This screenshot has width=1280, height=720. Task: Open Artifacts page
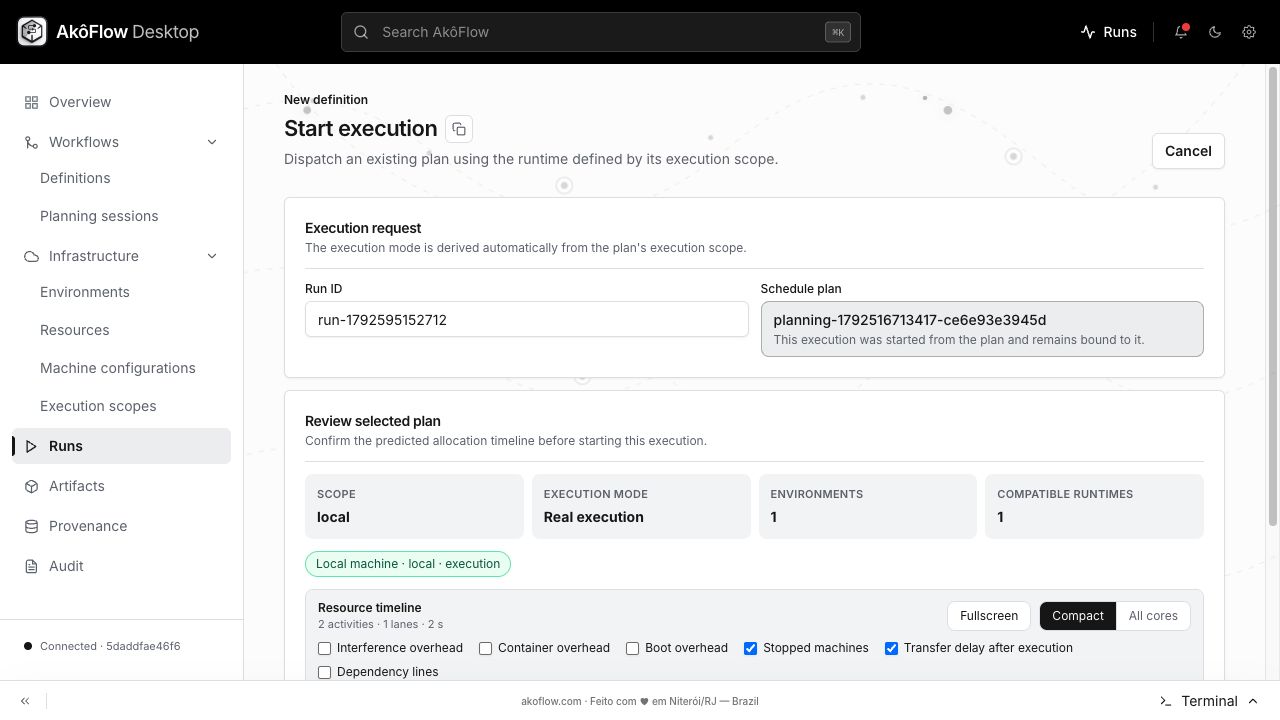click(77, 486)
